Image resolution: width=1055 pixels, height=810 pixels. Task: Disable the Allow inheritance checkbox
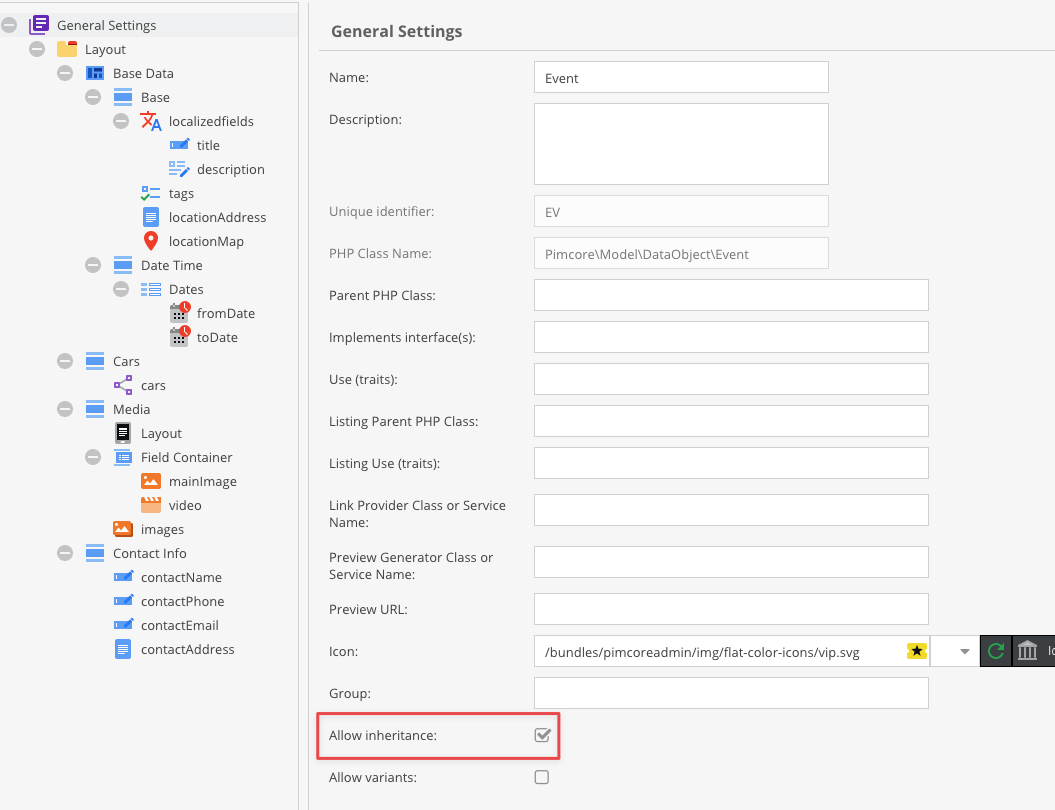[542, 736]
